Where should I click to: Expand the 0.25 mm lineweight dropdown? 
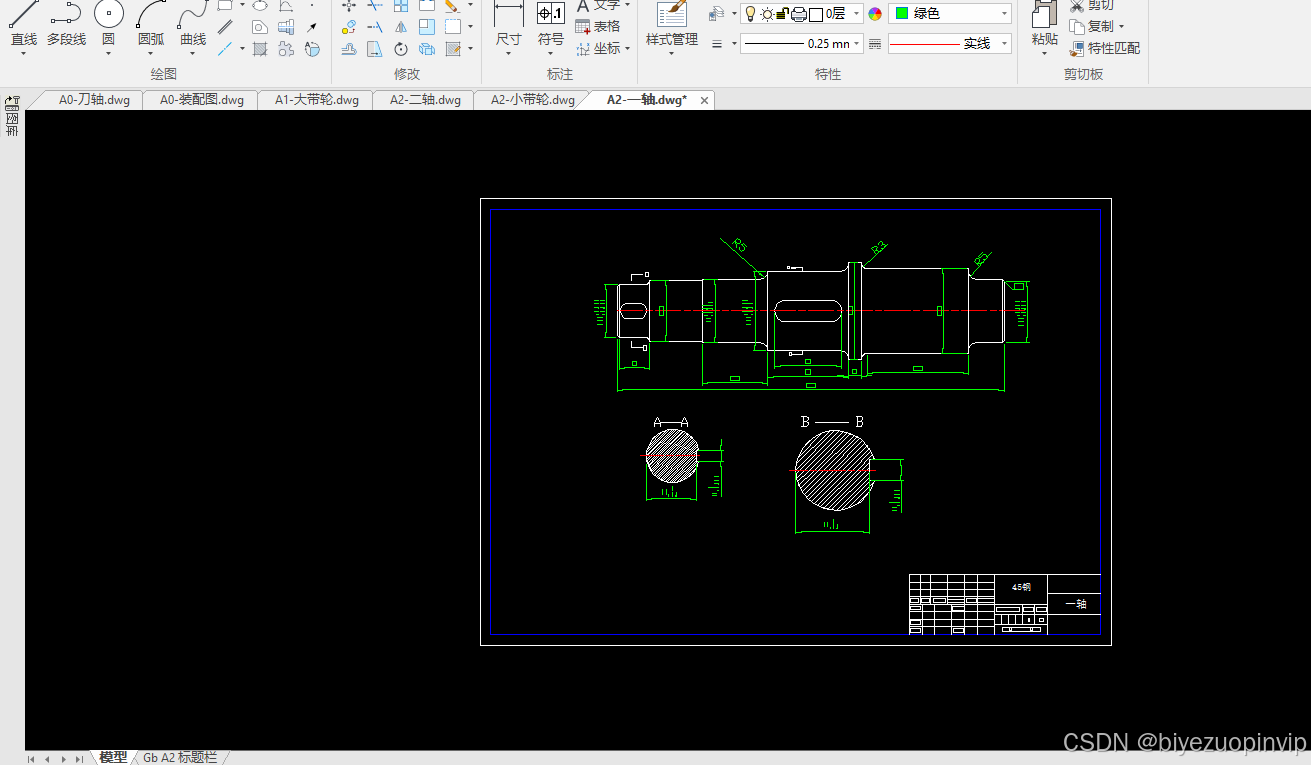pyautogui.click(x=801, y=44)
